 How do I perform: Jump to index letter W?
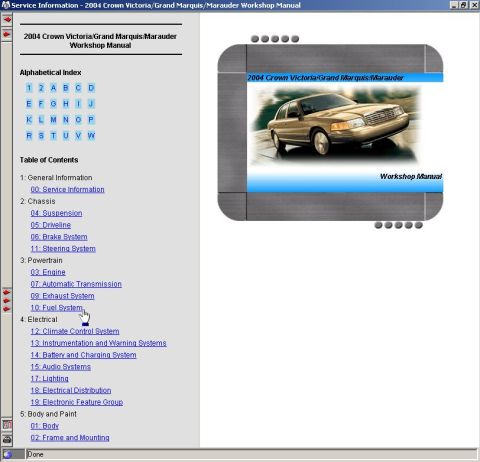(91, 136)
